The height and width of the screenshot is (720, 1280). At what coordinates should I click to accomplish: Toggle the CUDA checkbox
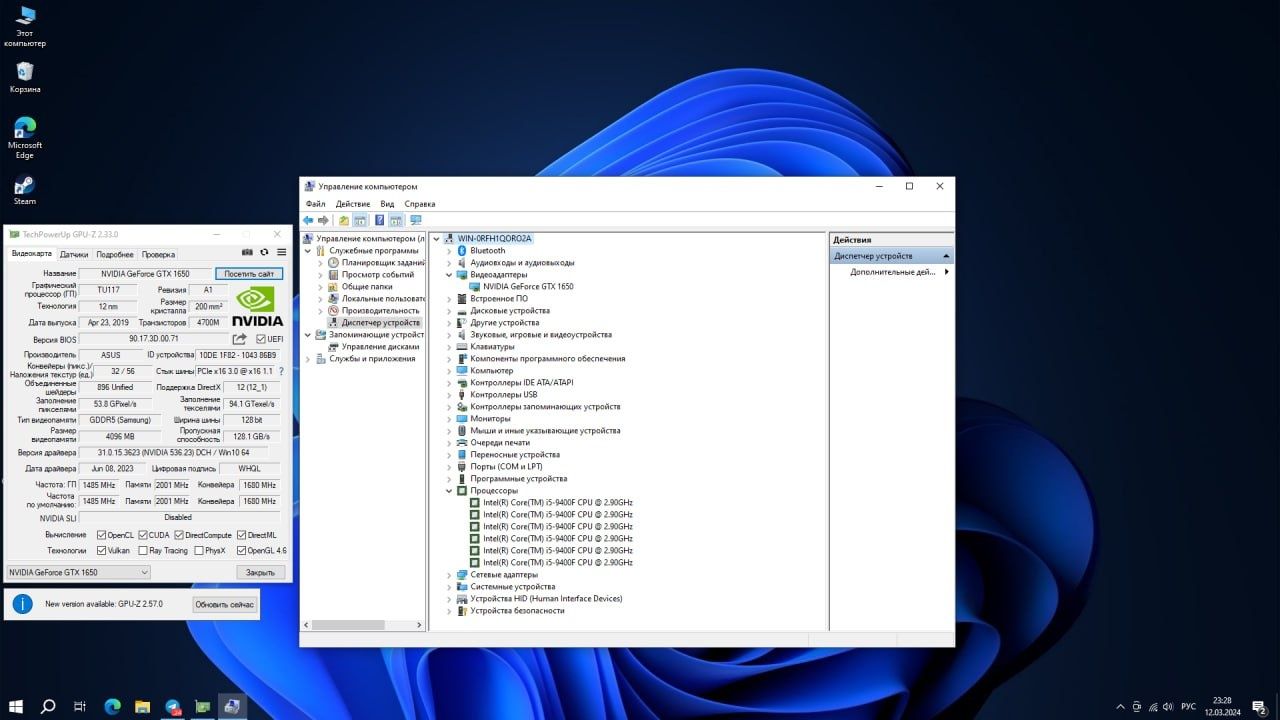click(143, 535)
